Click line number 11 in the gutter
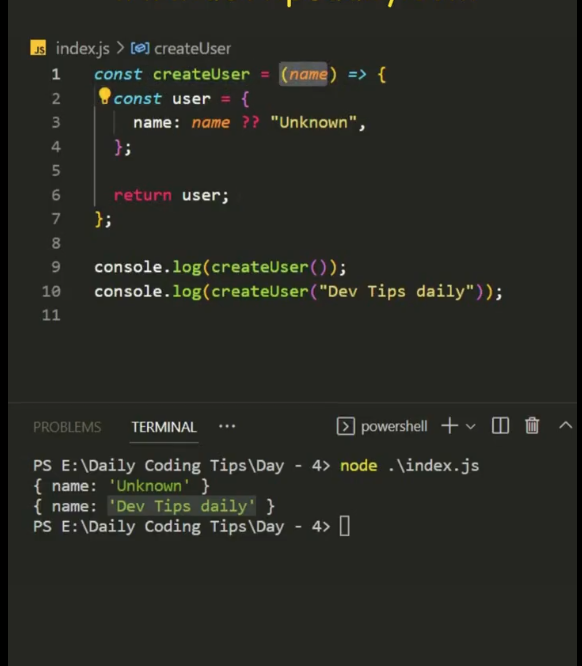 [51, 315]
